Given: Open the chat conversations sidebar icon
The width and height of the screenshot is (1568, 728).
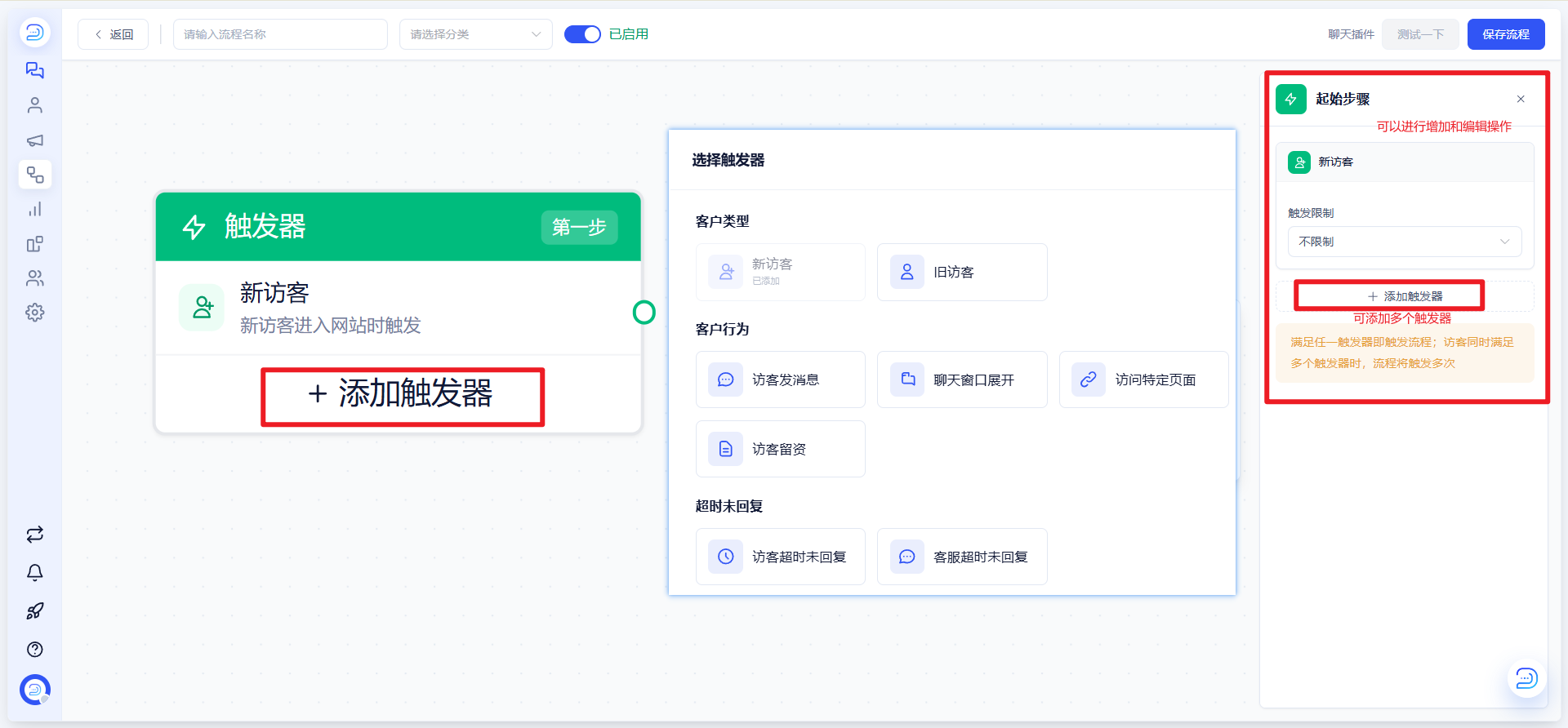Looking at the screenshot, I should click(x=34, y=70).
